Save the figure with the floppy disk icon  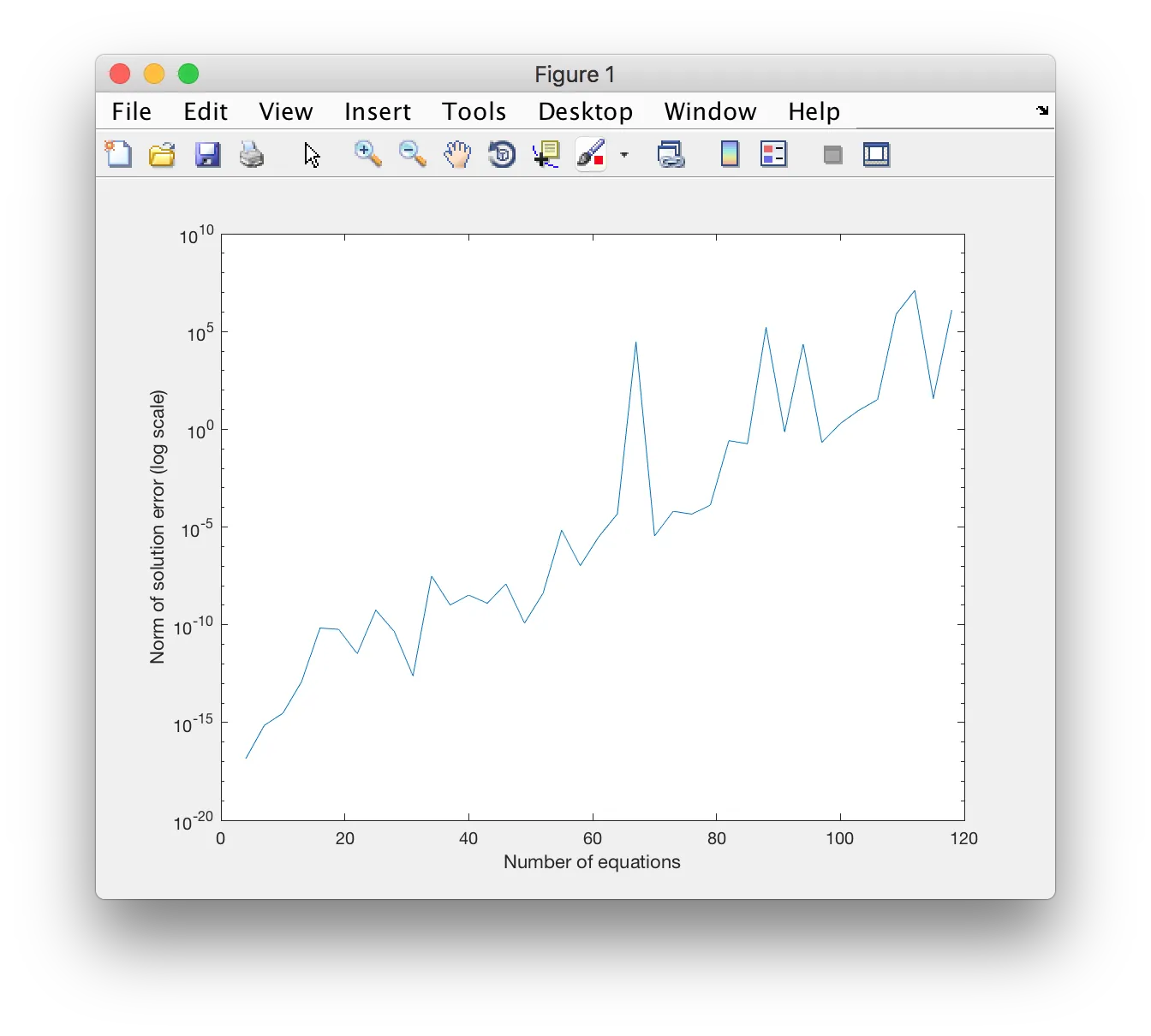click(x=207, y=155)
